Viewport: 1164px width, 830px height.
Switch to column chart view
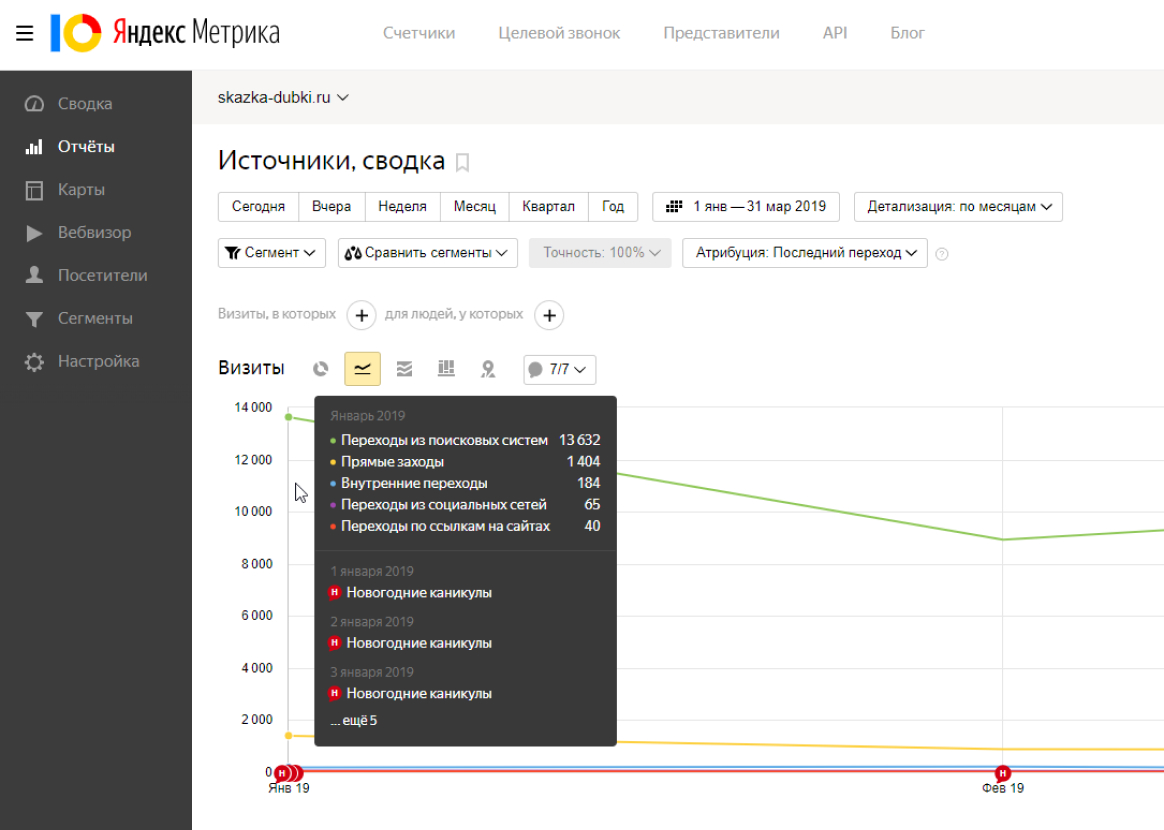click(446, 368)
